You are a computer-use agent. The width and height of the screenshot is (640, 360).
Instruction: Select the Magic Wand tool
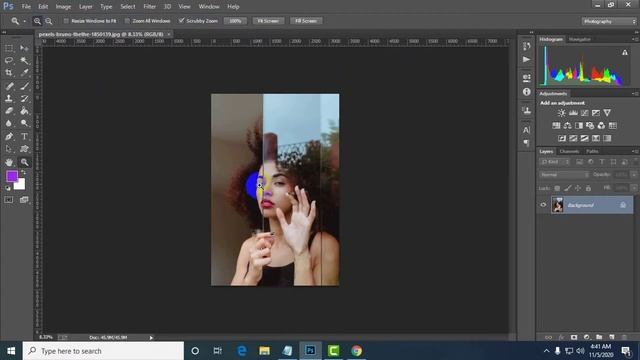click(24, 60)
